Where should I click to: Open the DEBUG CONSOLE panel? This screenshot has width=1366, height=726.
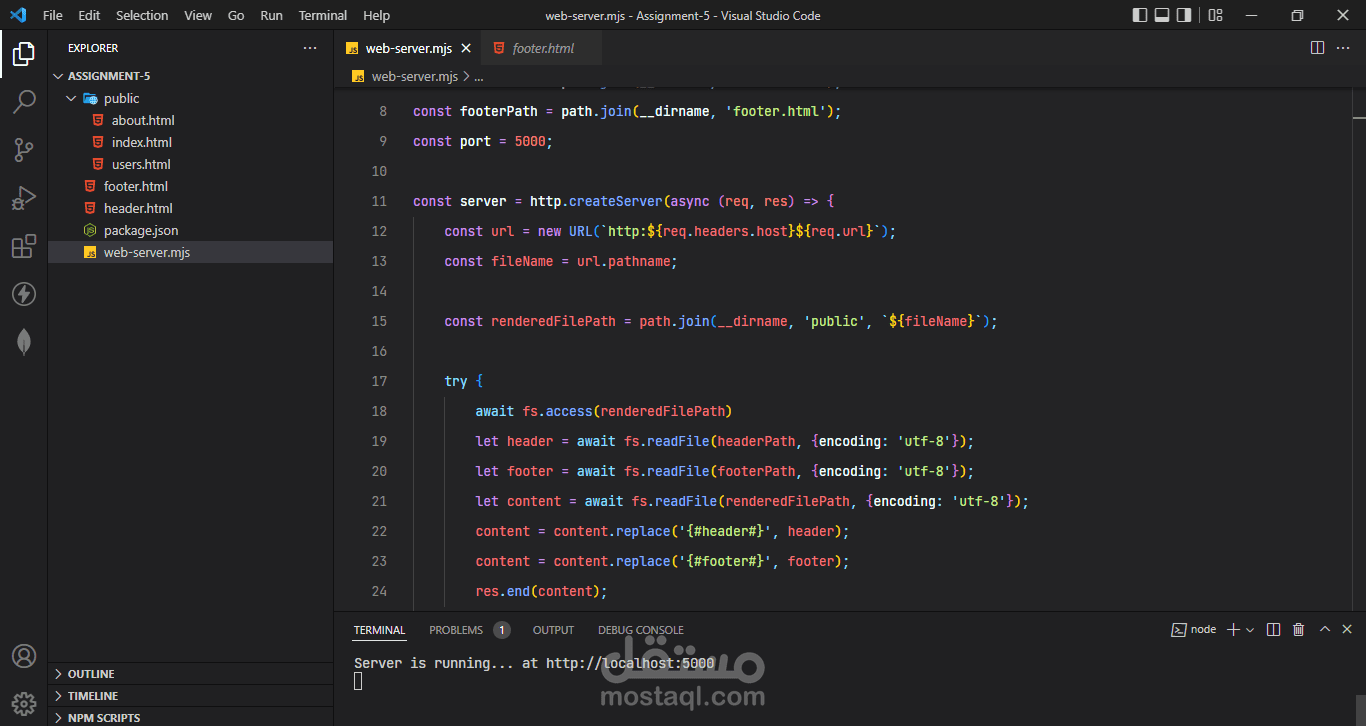[x=640, y=629]
